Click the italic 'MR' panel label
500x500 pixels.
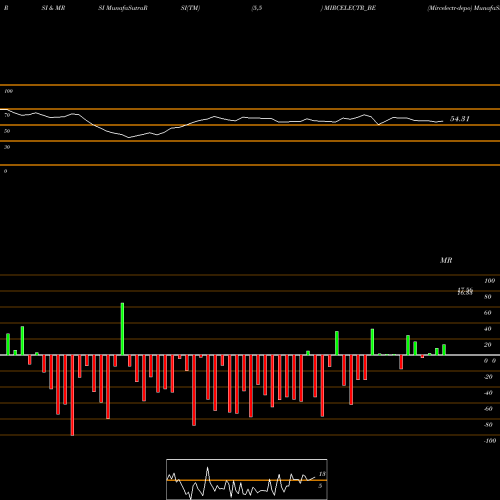(x=446, y=260)
